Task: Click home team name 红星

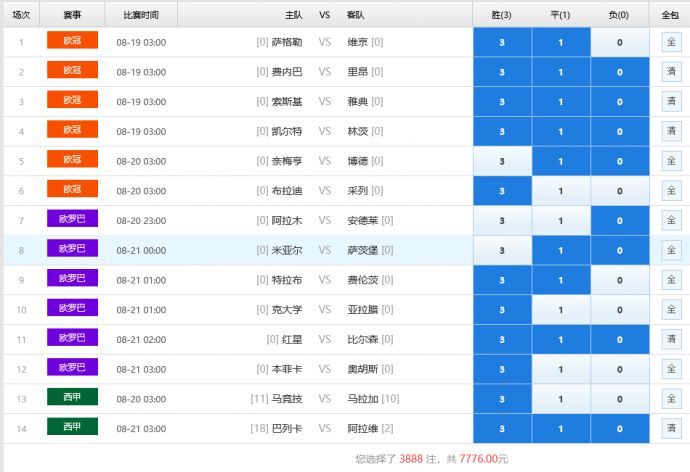Action: tap(292, 339)
